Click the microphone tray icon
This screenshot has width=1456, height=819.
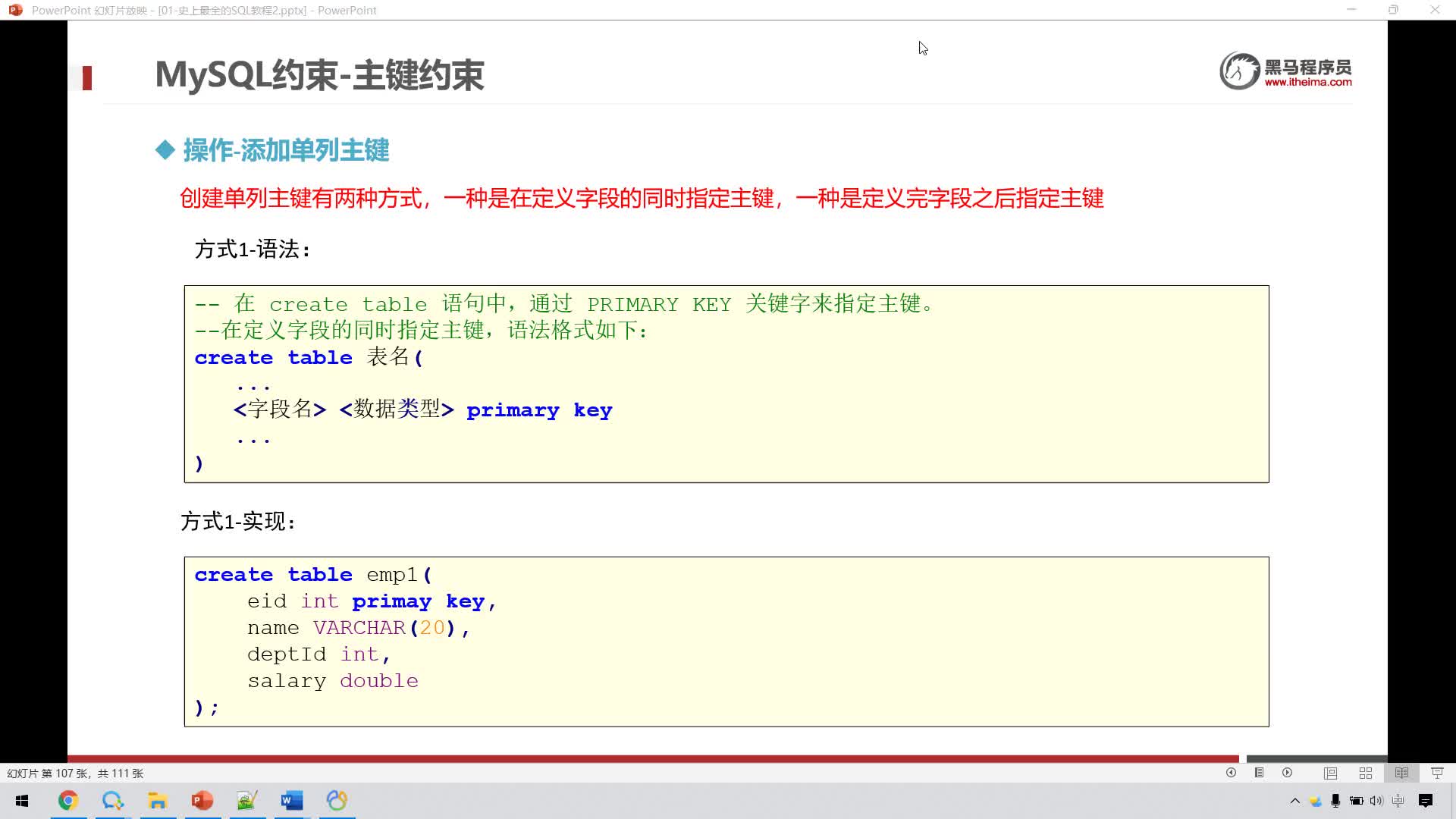[x=1335, y=801]
